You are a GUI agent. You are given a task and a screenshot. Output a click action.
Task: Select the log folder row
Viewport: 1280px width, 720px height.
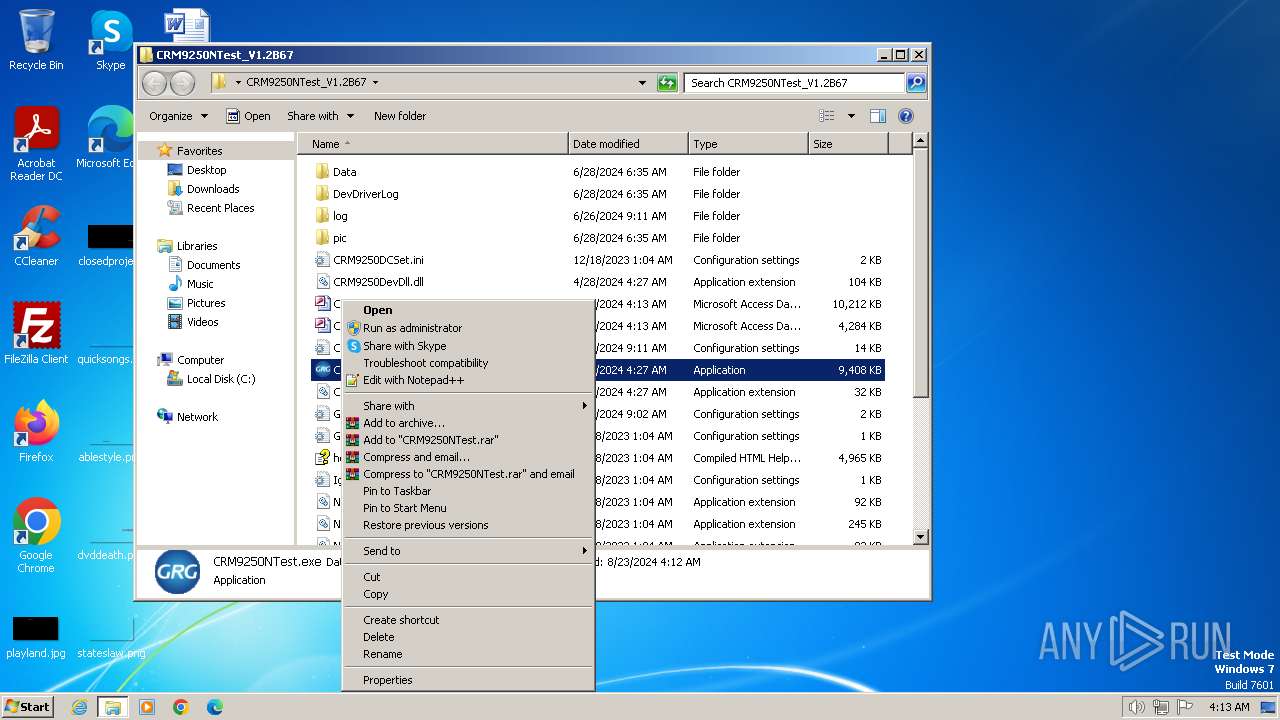tap(598, 216)
